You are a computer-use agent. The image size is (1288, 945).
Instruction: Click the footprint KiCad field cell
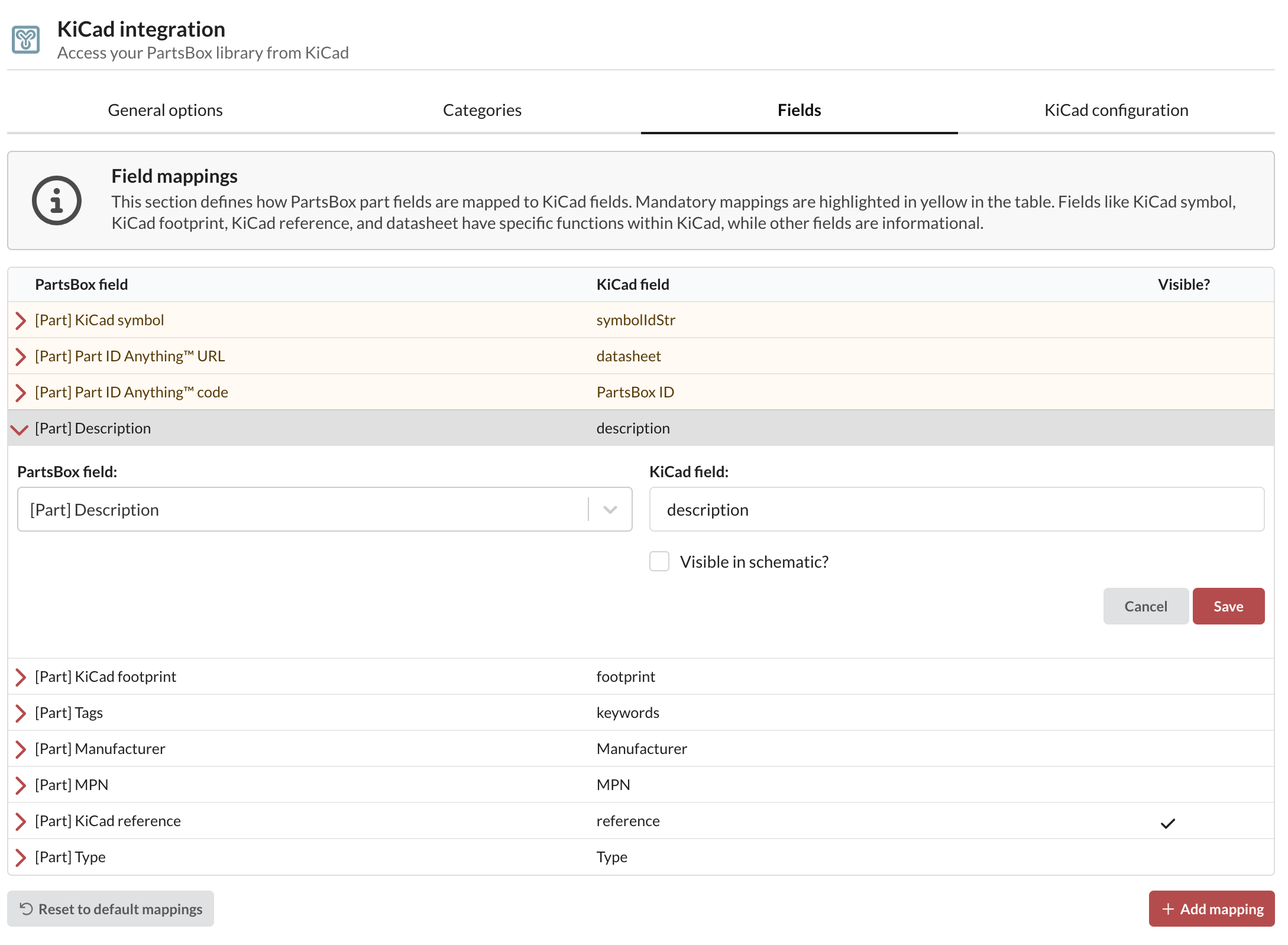pos(626,677)
